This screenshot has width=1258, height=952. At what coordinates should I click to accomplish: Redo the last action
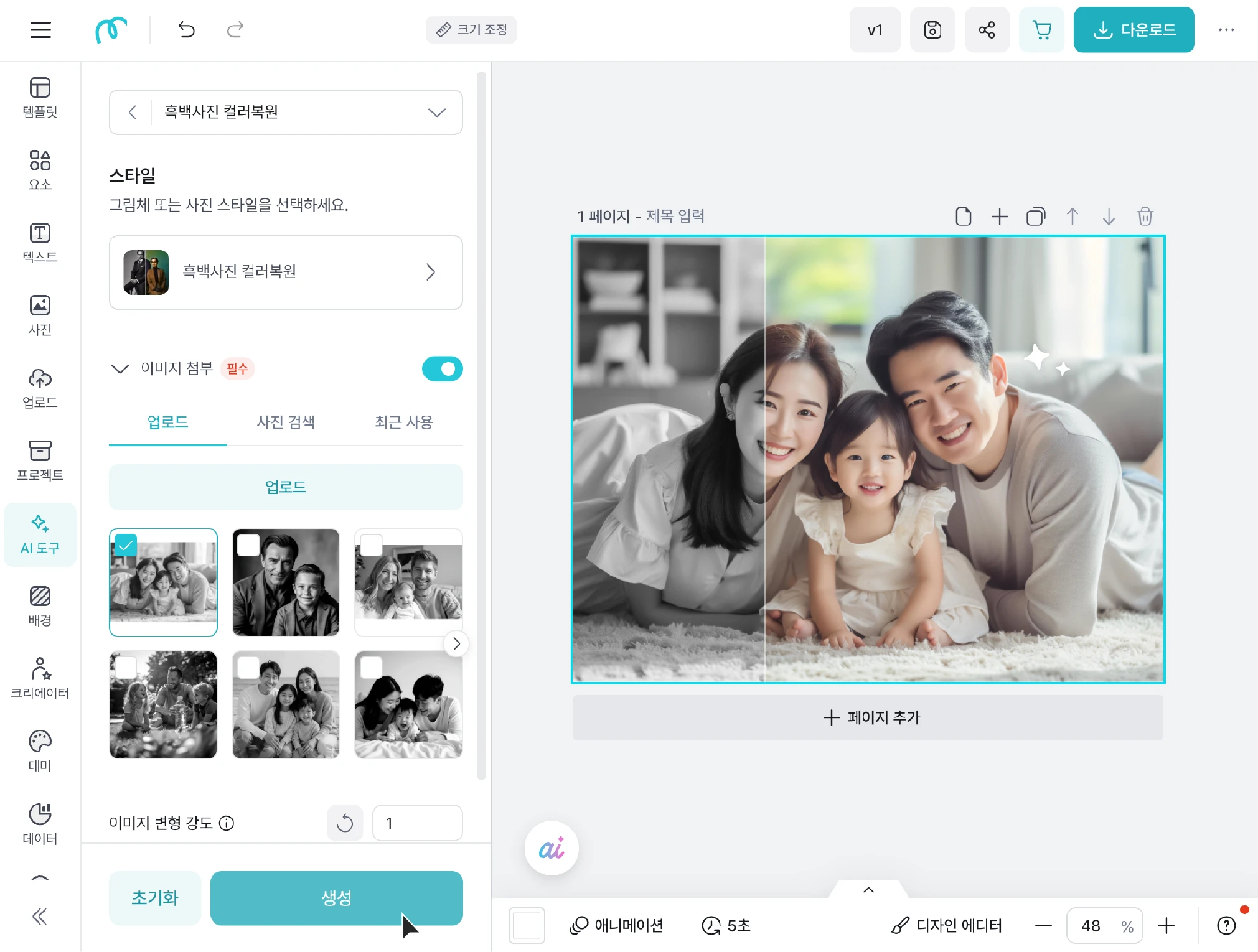point(235,30)
